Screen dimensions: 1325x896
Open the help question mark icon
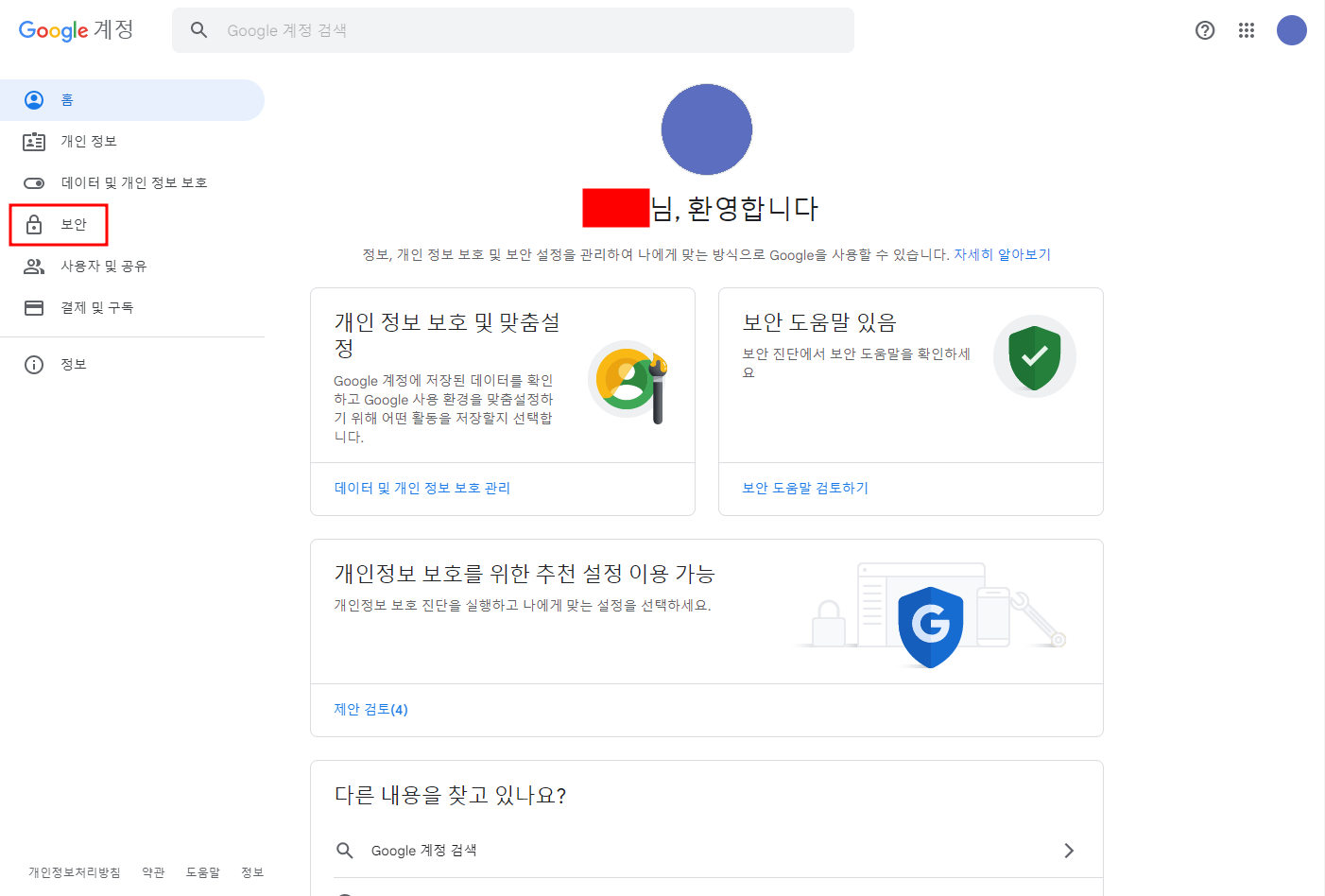click(x=1205, y=30)
